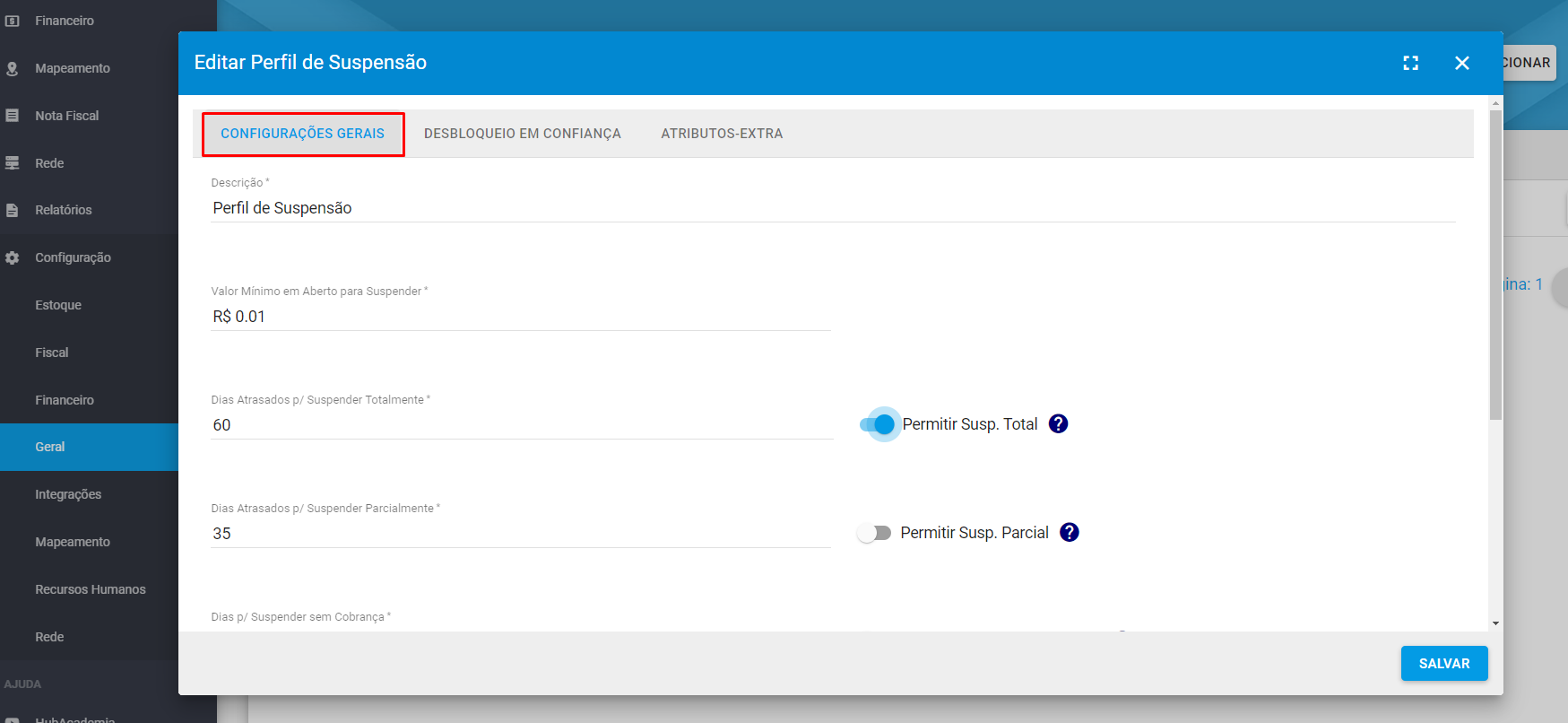Click the Relatórios file icon
Image resolution: width=1568 pixels, height=723 pixels.
click(13, 210)
